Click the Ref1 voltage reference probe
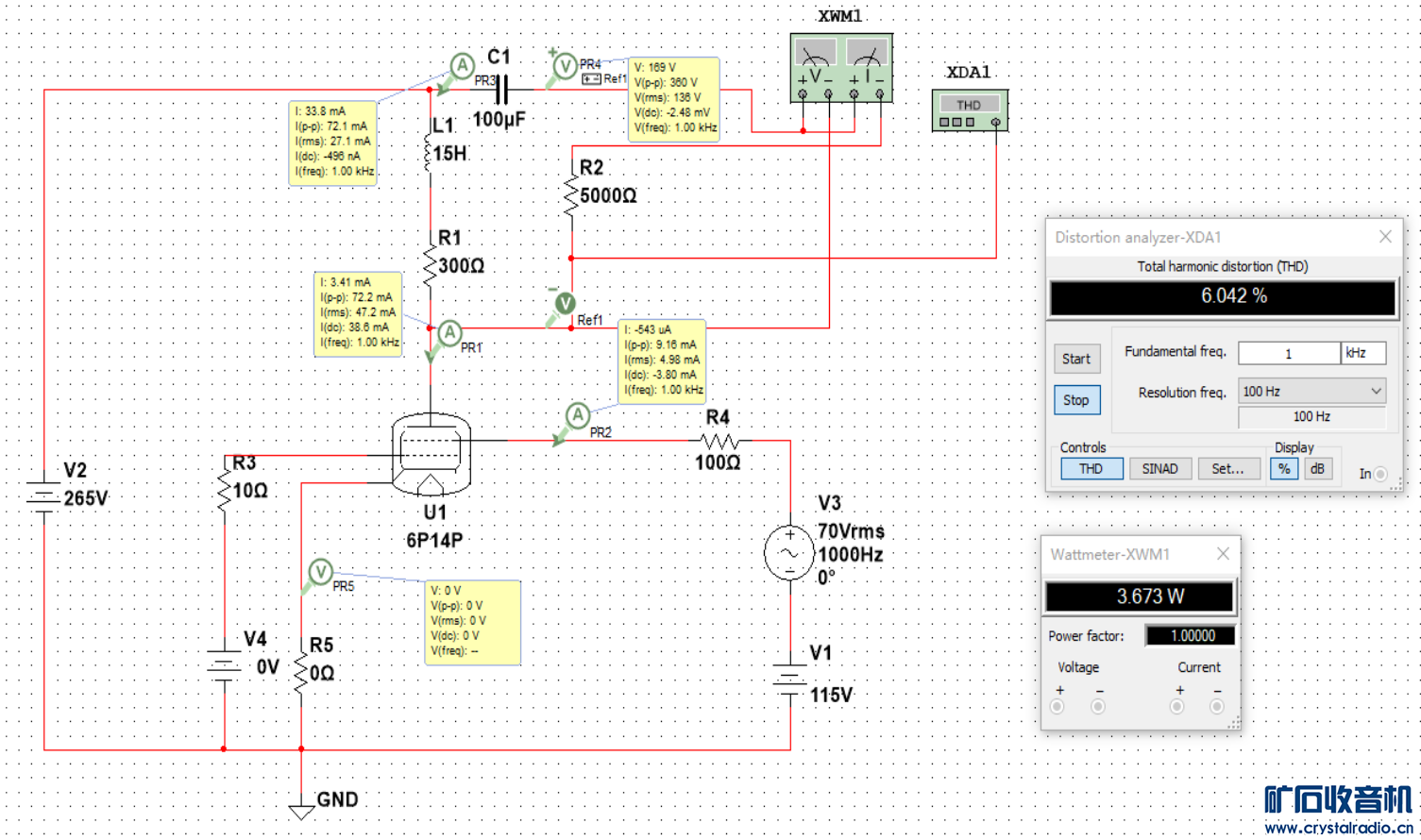Viewport: 1421px width, 840px height. tap(565, 303)
